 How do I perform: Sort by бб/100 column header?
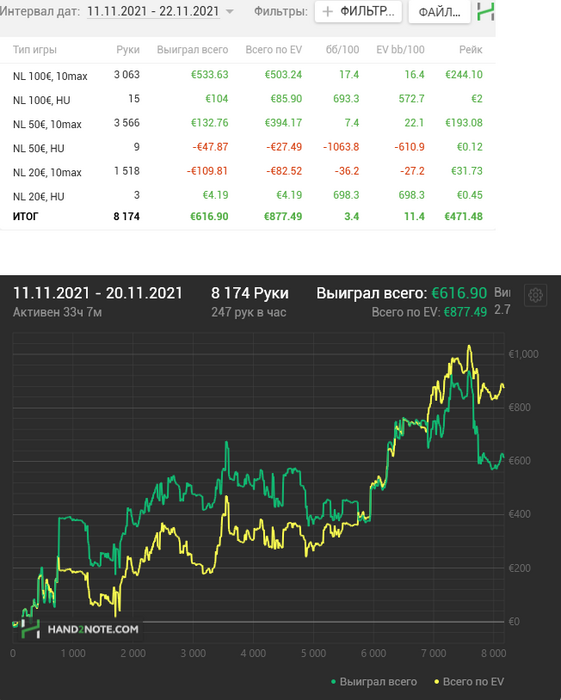click(x=342, y=50)
